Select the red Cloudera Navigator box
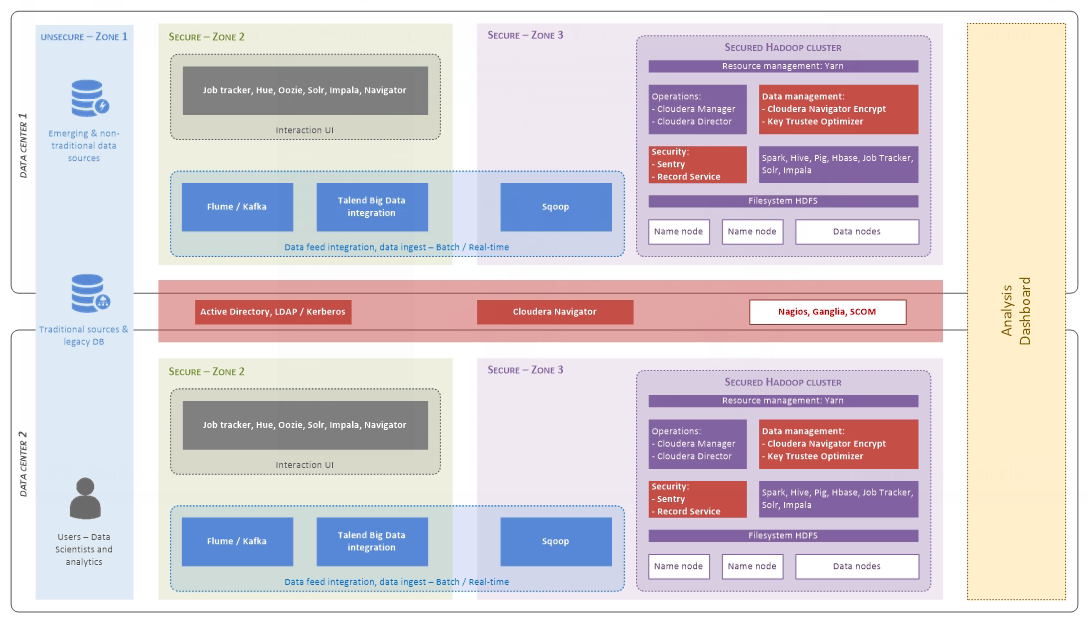The height and width of the screenshot is (620, 1088). coord(554,312)
